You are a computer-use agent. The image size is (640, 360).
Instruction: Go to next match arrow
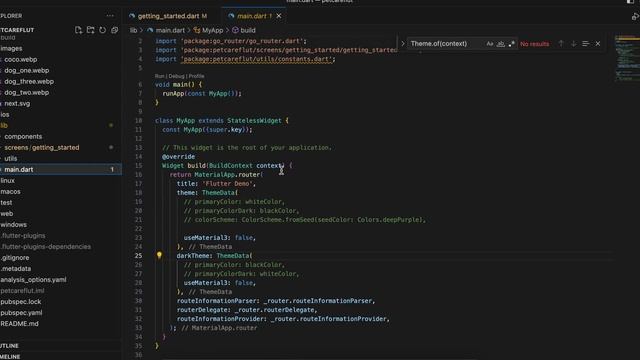(573, 43)
